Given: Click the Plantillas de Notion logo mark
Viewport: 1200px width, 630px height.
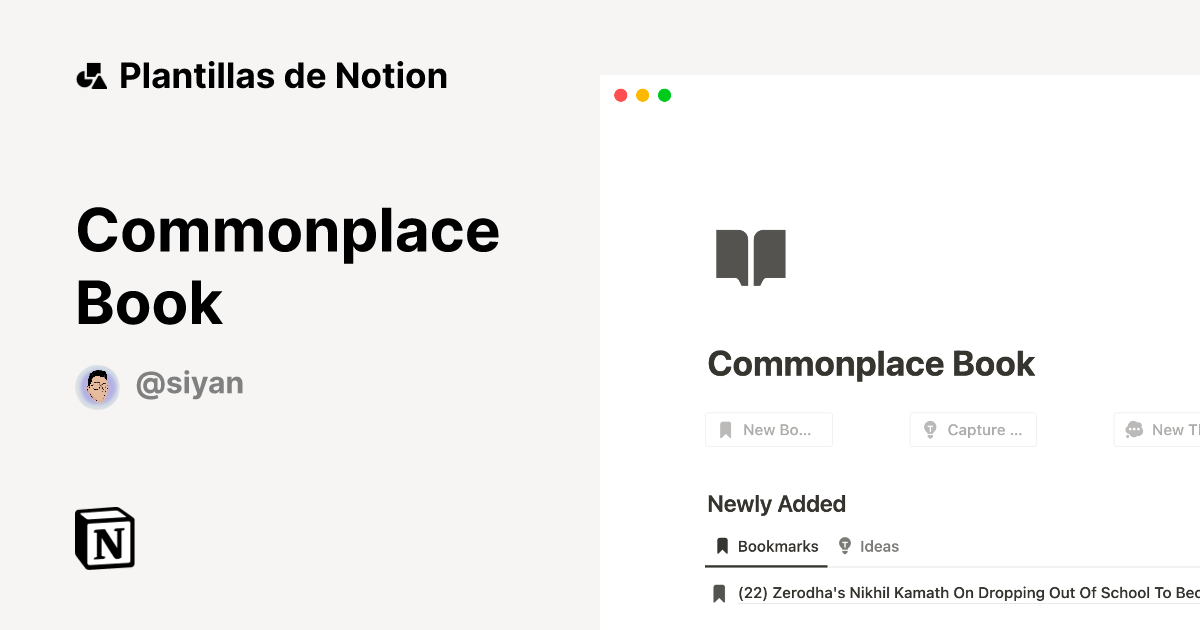Looking at the screenshot, I should (x=93, y=74).
